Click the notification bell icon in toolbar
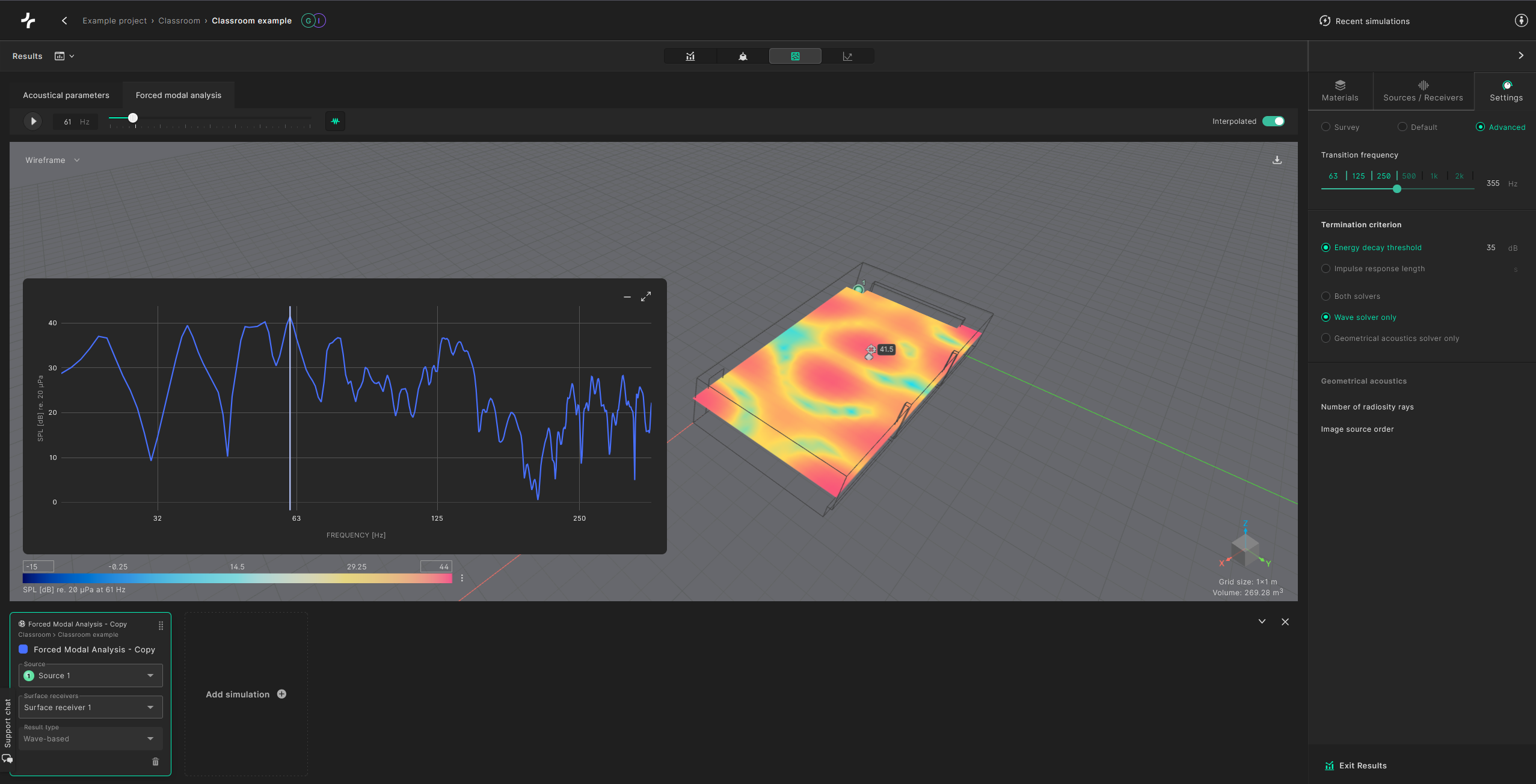The image size is (1536, 784). tap(742, 56)
